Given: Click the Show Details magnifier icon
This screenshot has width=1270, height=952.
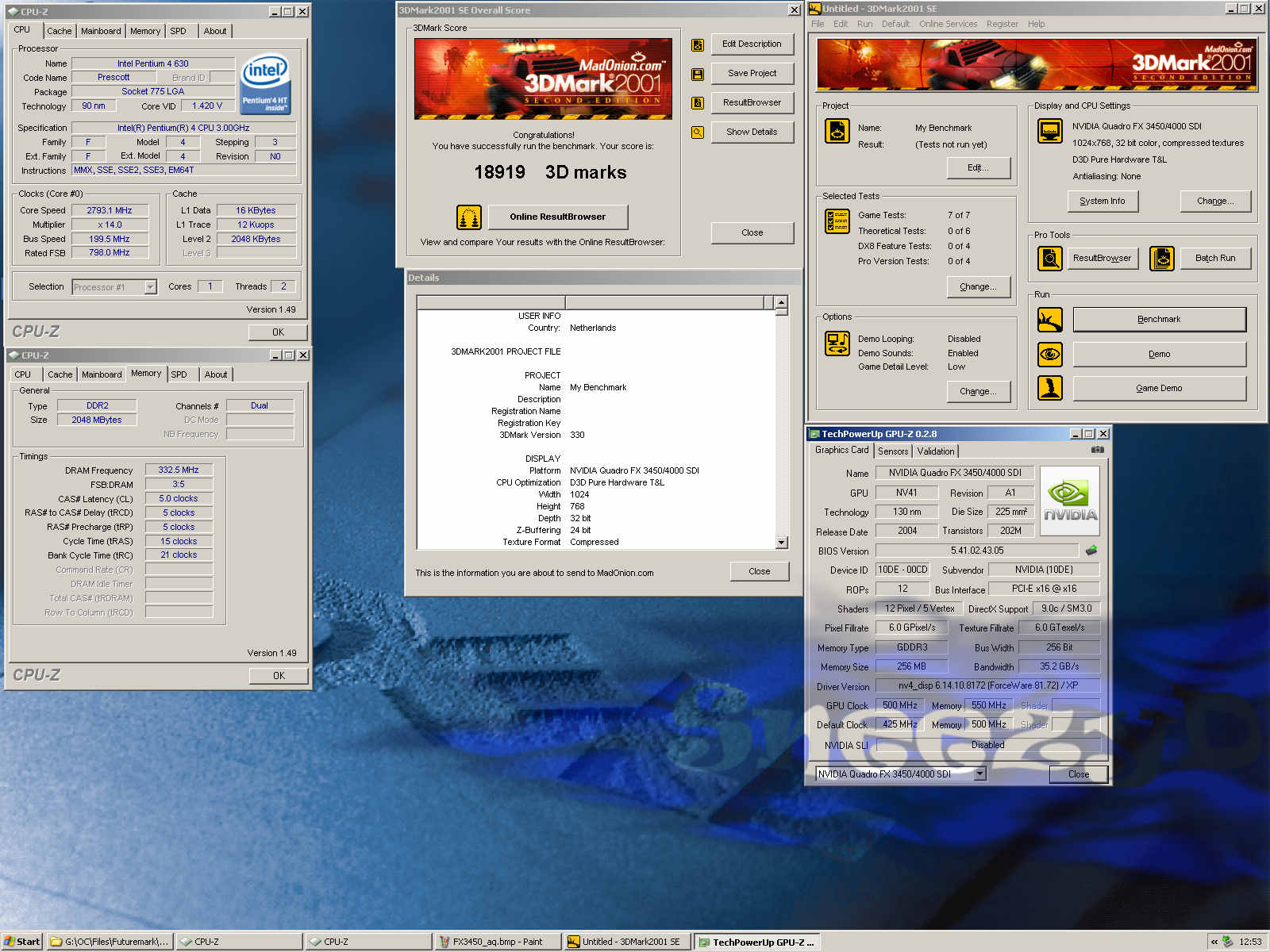Looking at the screenshot, I should (697, 132).
